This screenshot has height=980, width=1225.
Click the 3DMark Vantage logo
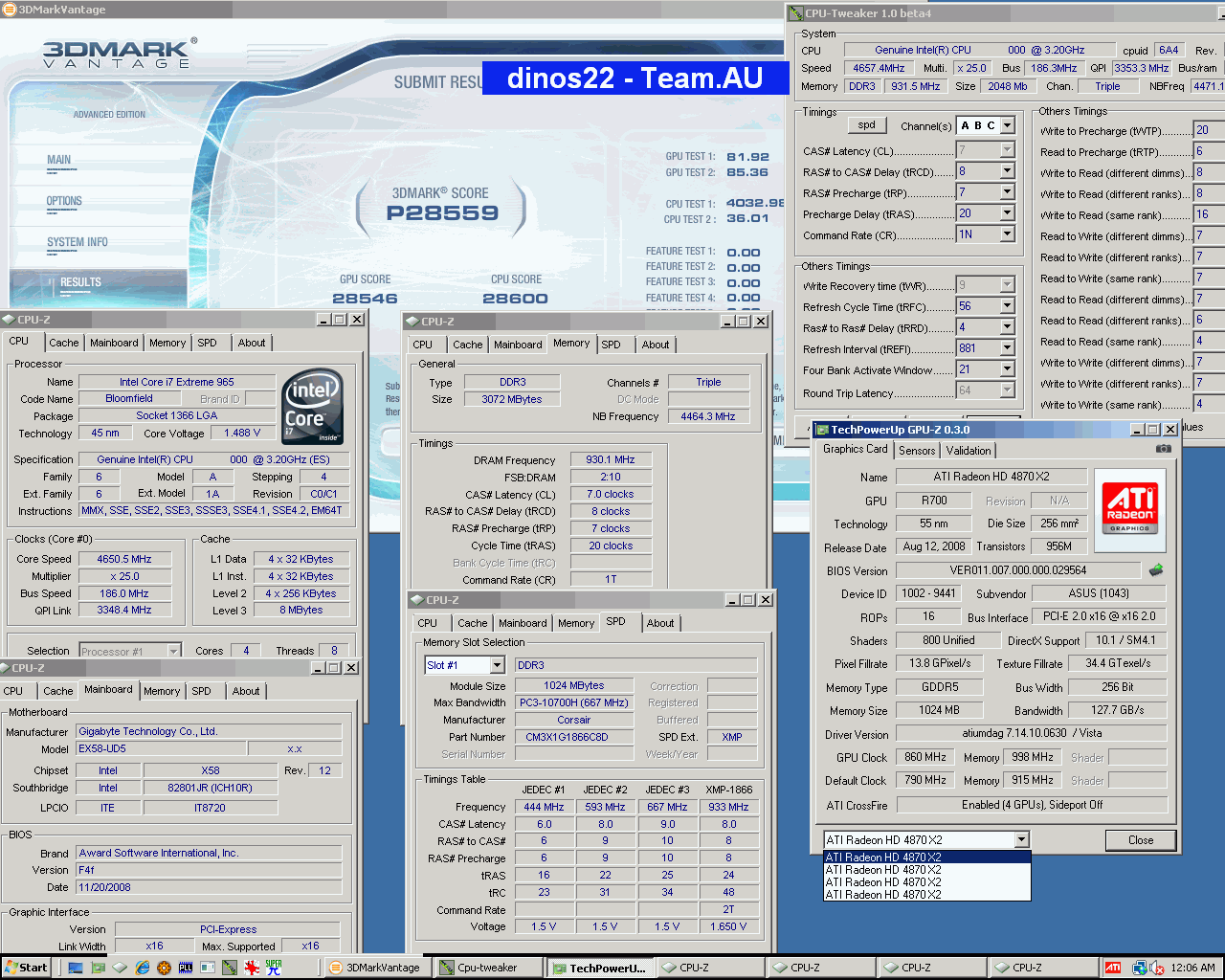(119, 55)
